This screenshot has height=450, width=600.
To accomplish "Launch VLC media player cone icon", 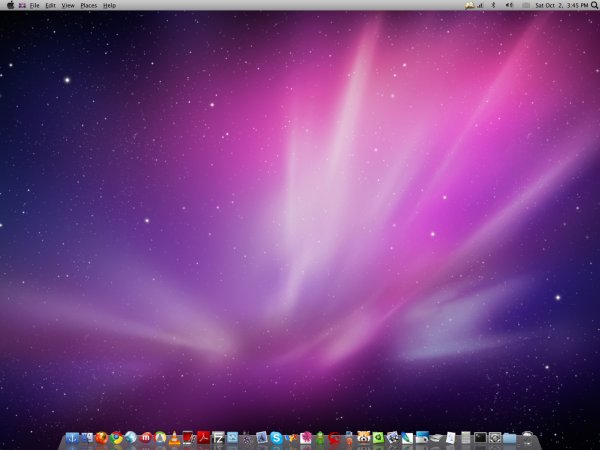I will pyautogui.click(x=174, y=438).
